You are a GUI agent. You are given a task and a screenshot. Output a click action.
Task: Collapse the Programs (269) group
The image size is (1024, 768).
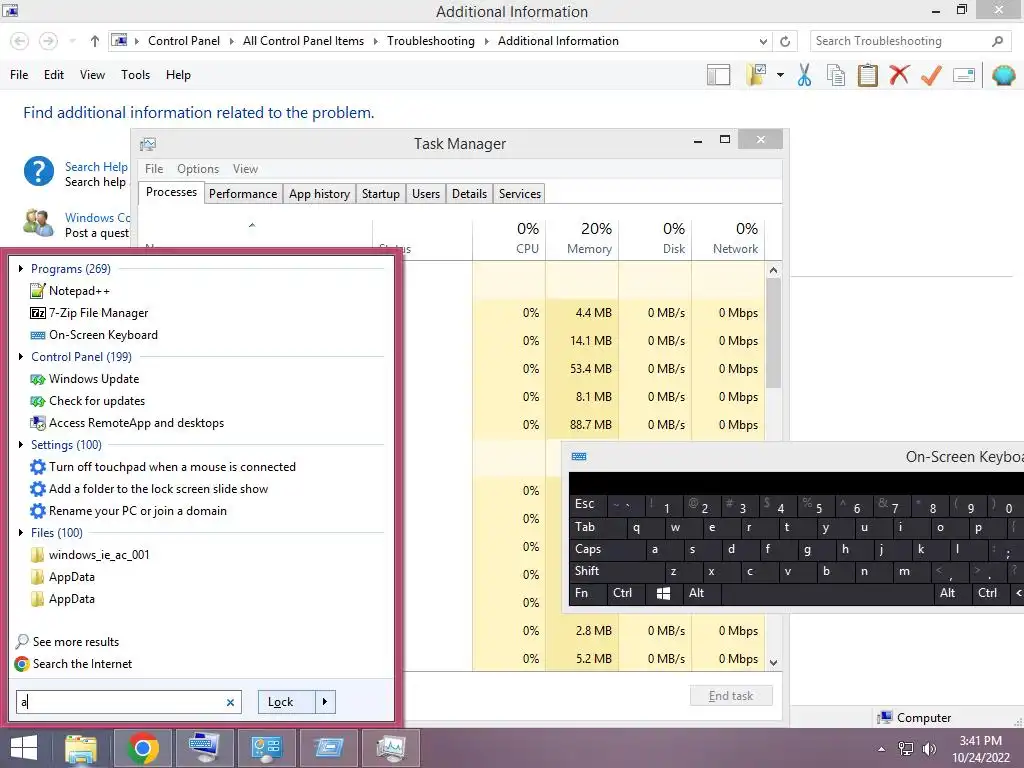pyautogui.click(x=21, y=268)
